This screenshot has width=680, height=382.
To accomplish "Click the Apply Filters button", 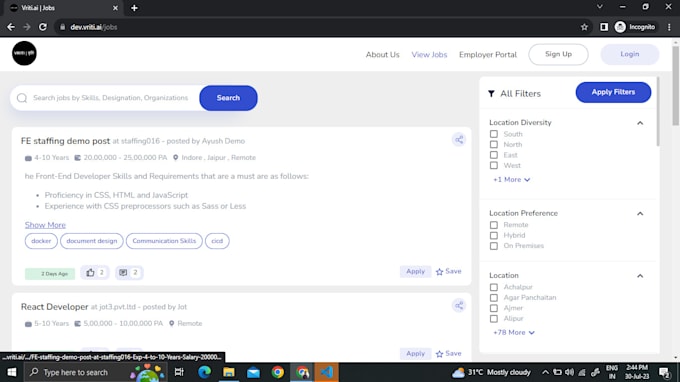I will (x=613, y=92).
